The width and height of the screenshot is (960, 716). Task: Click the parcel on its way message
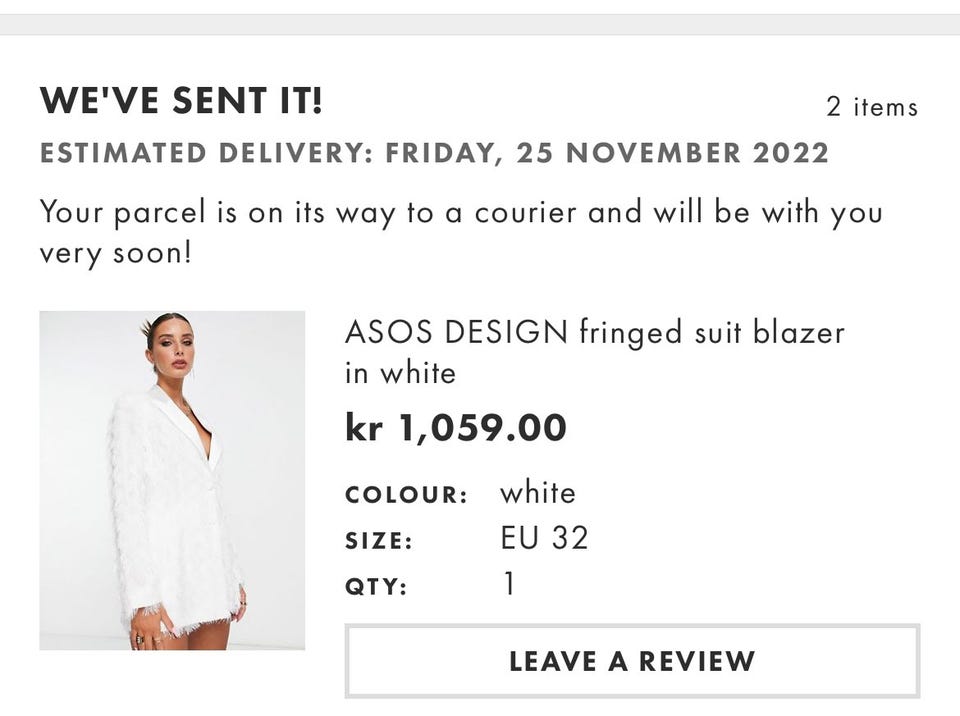point(460,232)
